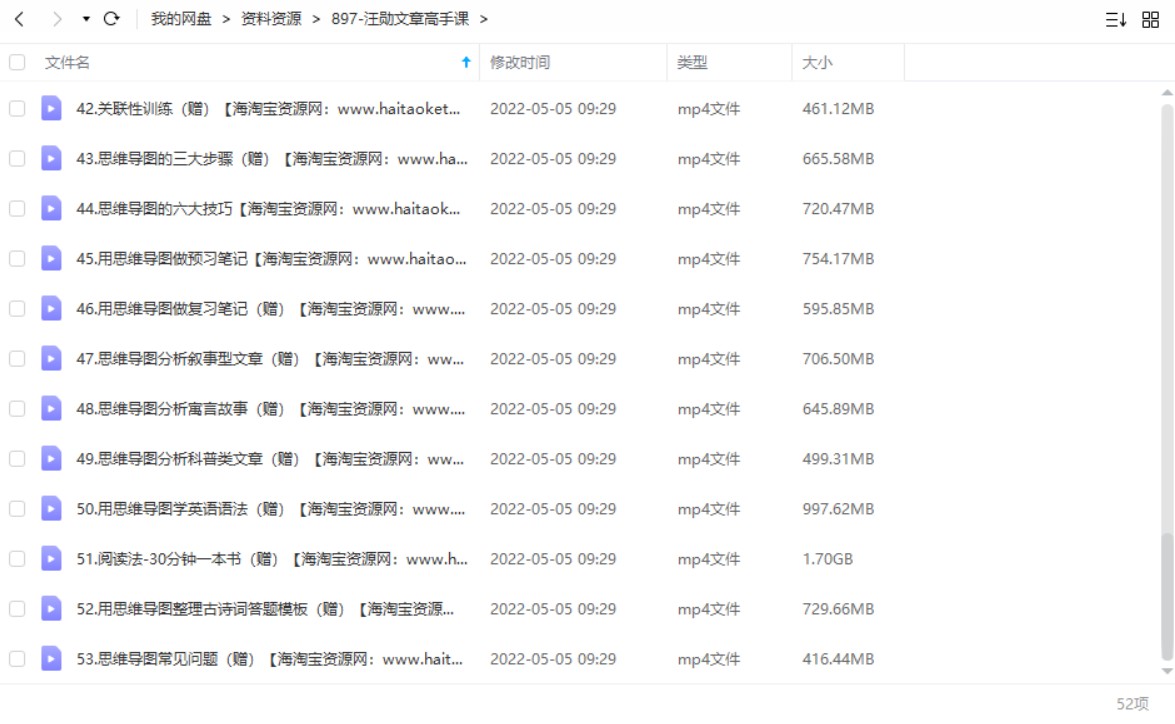Viewport: 1175px width, 724px height.
Task: Sort by 文件名 column header
Action: click(67, 62)
